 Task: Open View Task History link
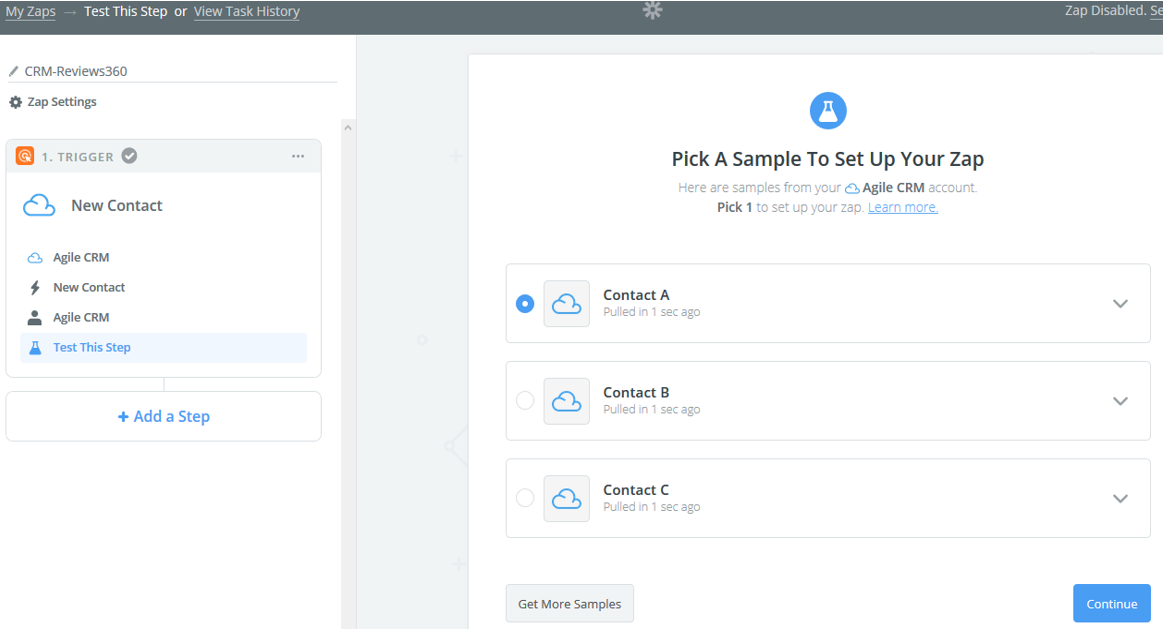pyautogui.click(x=247, y=11)
